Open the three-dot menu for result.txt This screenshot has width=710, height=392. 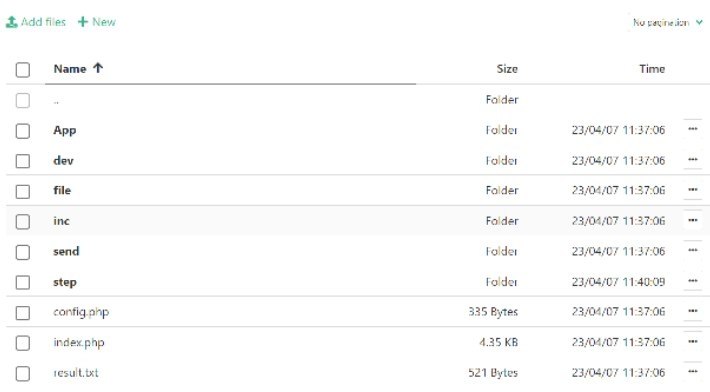[692, 372]
